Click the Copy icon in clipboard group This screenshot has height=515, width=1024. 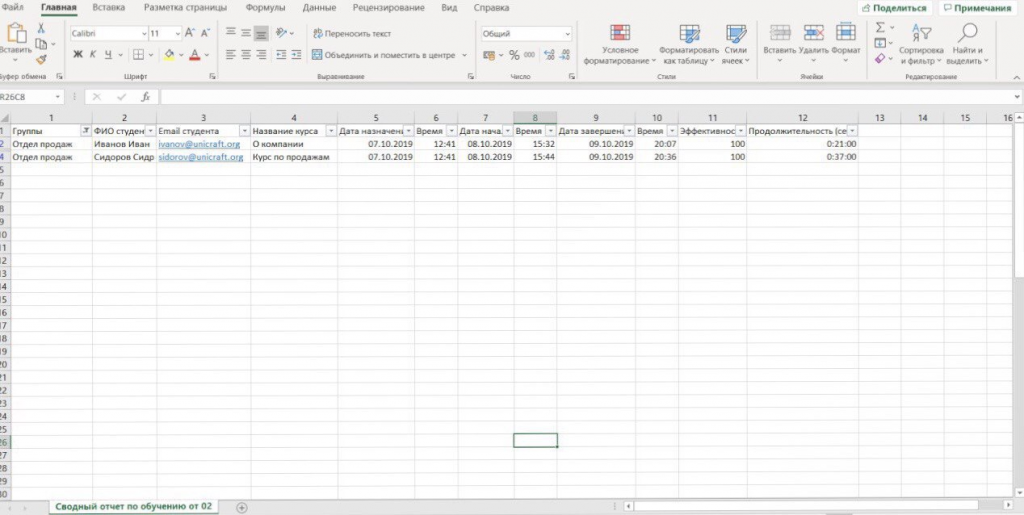[41, 44]
